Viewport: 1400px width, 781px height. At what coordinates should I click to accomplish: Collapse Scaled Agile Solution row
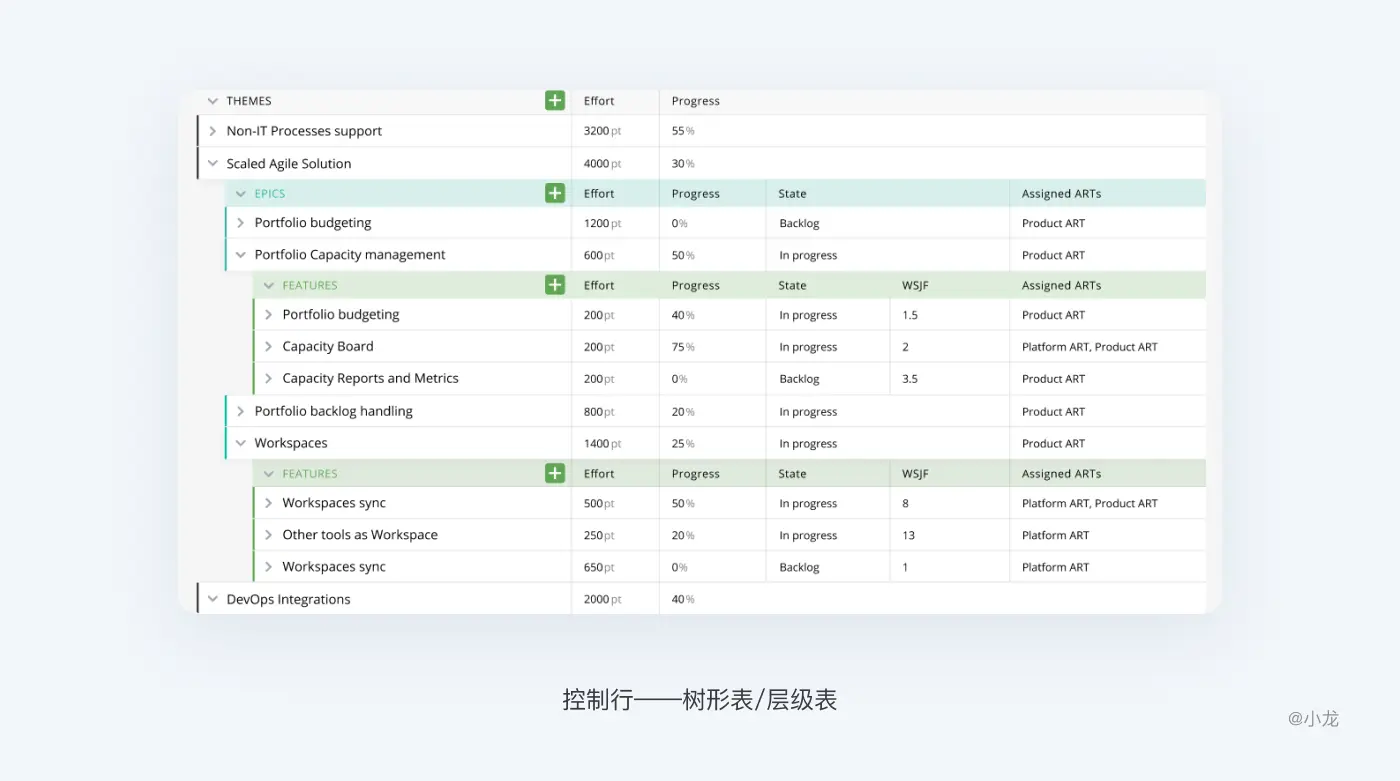(x=212, y=163)
